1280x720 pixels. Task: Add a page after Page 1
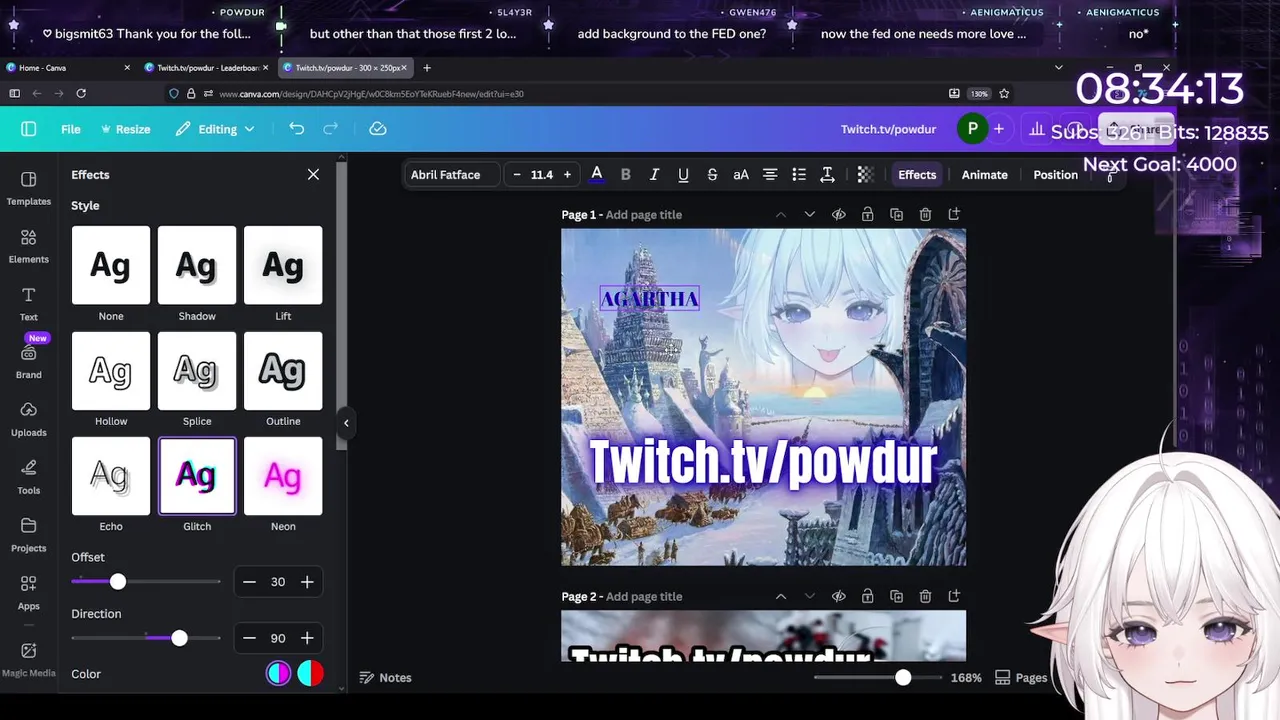[954, 215]
